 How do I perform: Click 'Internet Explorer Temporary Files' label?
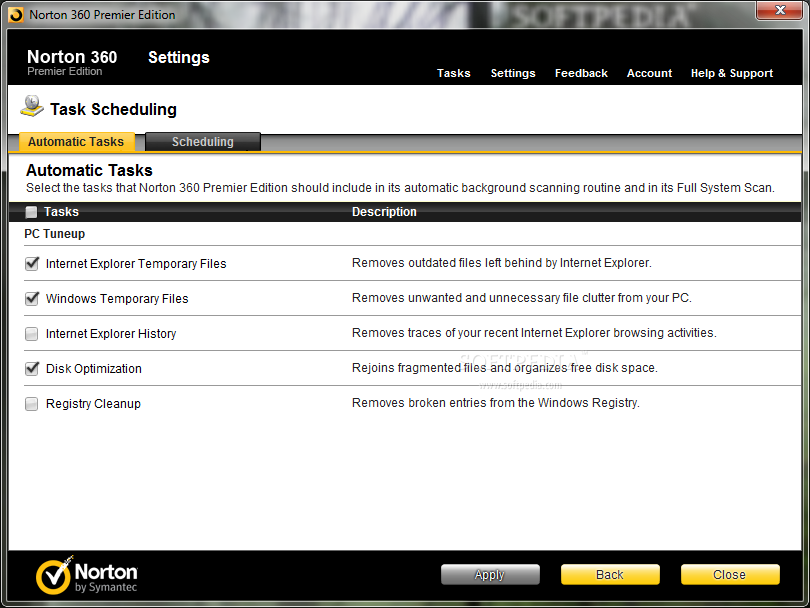point(136,263)
